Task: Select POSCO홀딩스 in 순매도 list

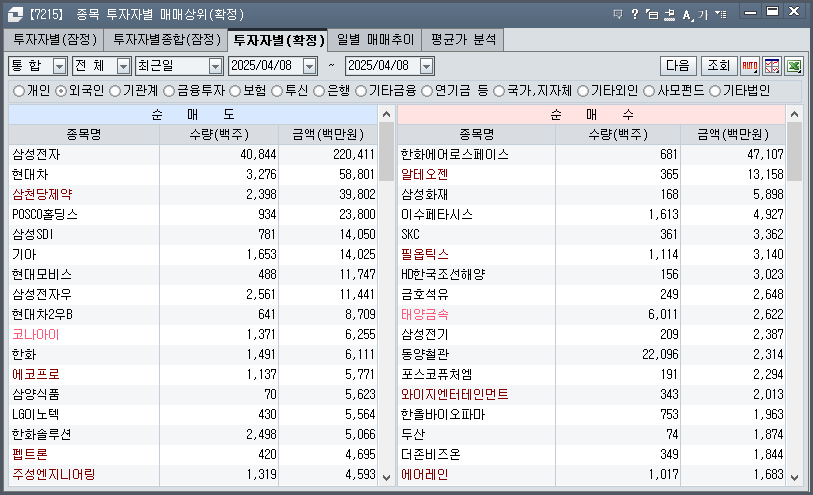Action: pos(45,215)
